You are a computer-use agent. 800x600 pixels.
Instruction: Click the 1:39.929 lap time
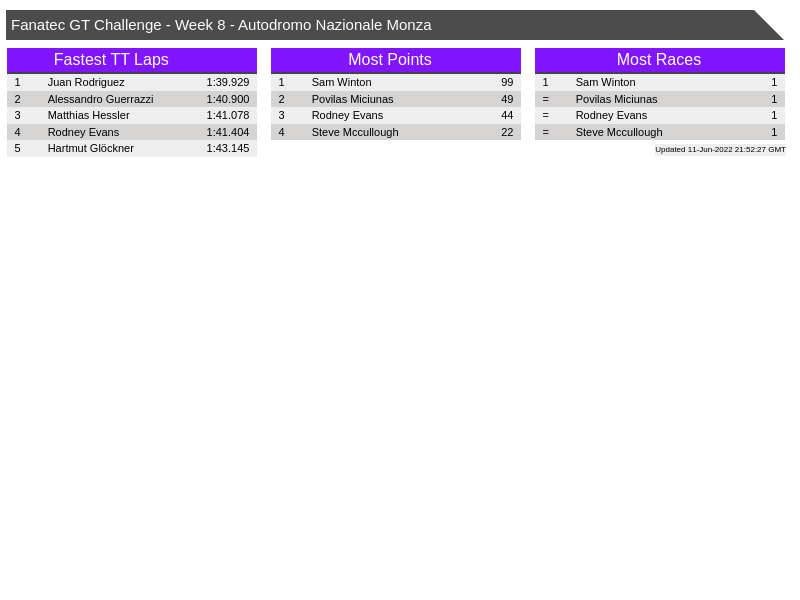point(227,82)
